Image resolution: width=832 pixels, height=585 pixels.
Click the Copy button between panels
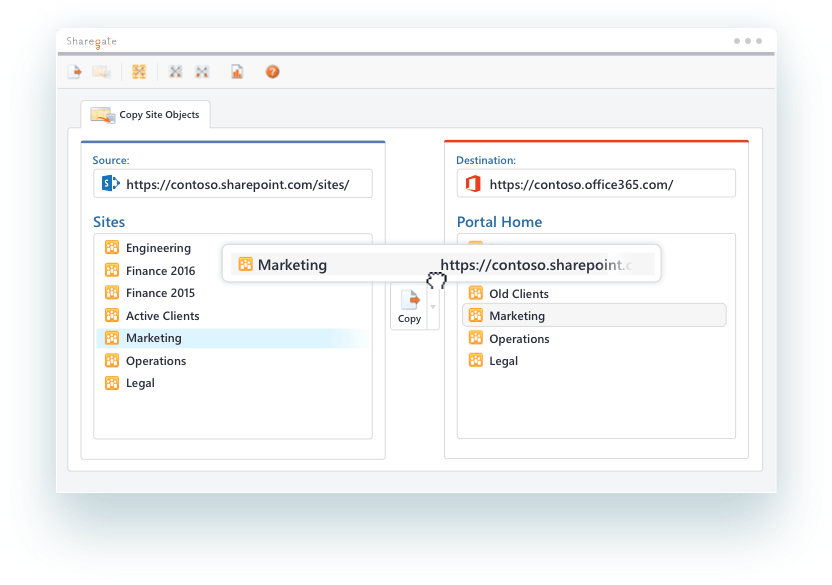click(x=409, y=307)
